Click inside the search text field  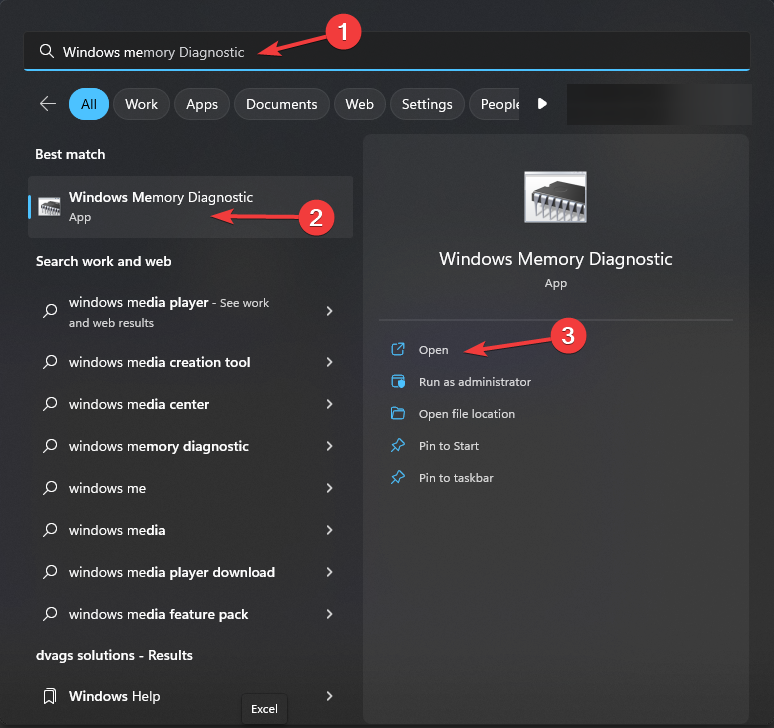click(x=387, y=51)
